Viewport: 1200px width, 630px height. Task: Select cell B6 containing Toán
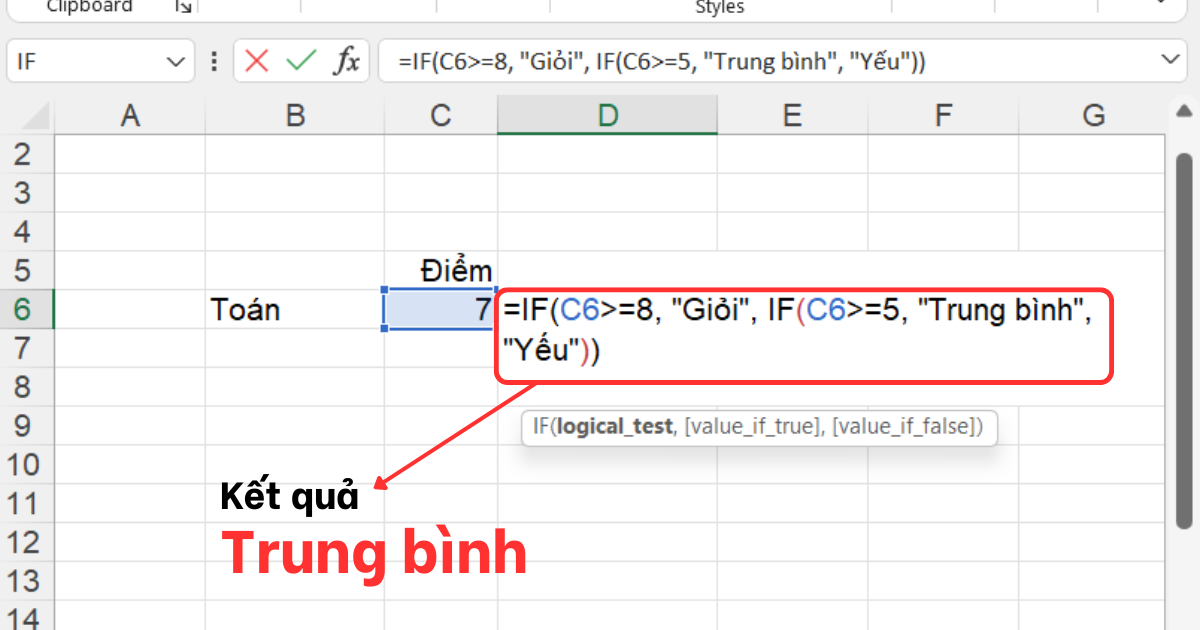coord(294,310)
